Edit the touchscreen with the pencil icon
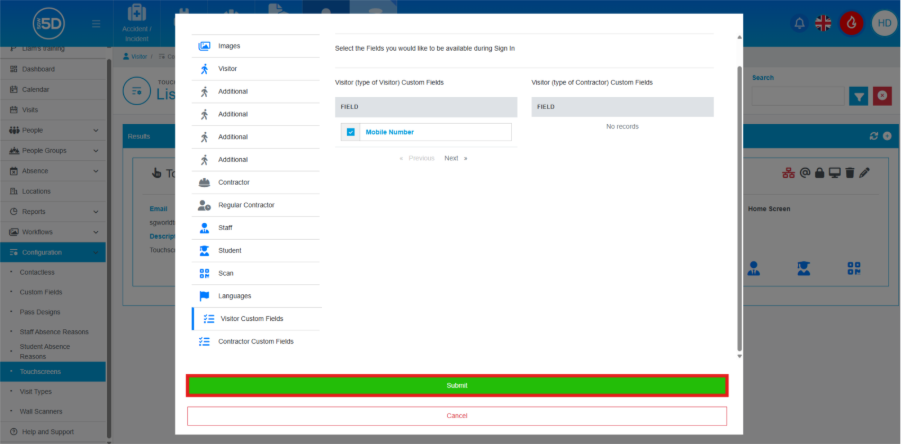The width and height of the screenshot is (903, 444). pos(864,173)
